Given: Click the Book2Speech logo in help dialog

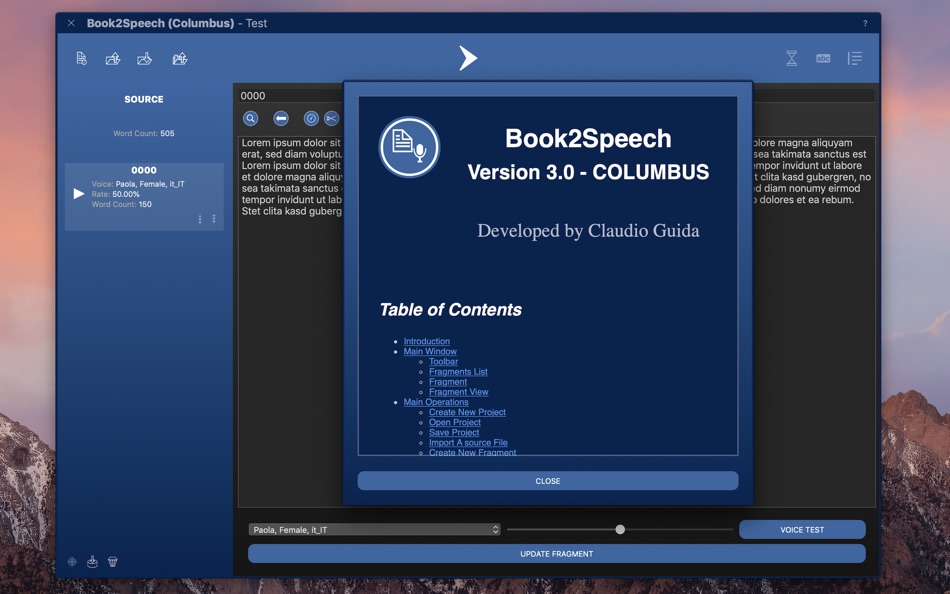Looking at the screenshot, I should (x=410, y=147).
